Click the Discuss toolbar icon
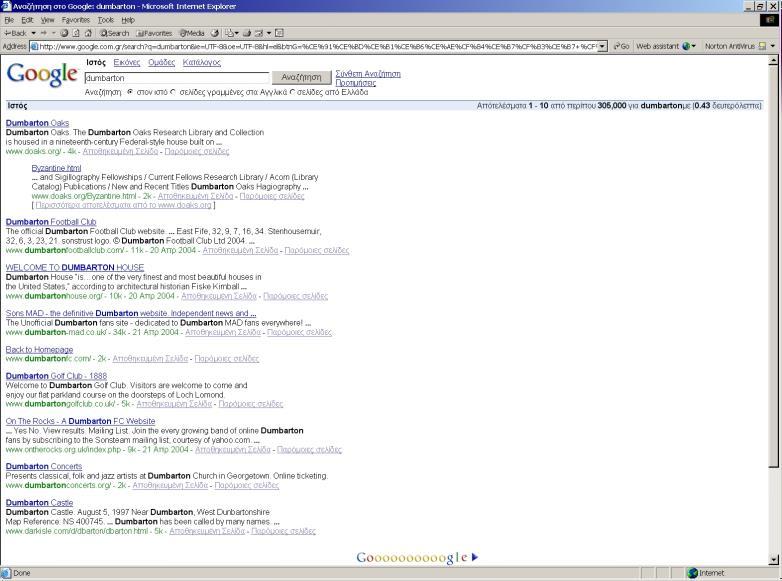The image size is (782, 581). (x=279, y=33)
